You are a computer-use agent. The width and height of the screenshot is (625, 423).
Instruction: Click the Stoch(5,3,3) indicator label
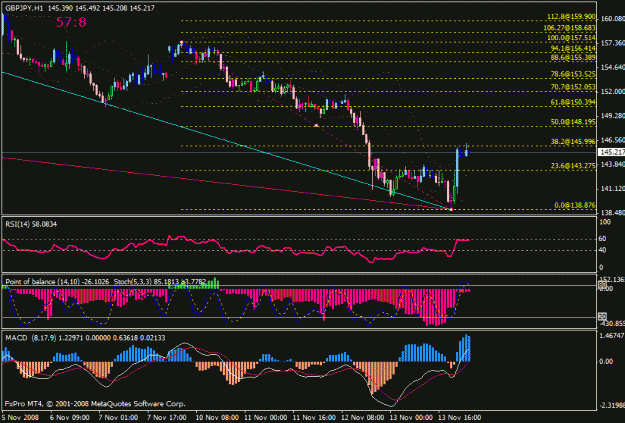159,282
